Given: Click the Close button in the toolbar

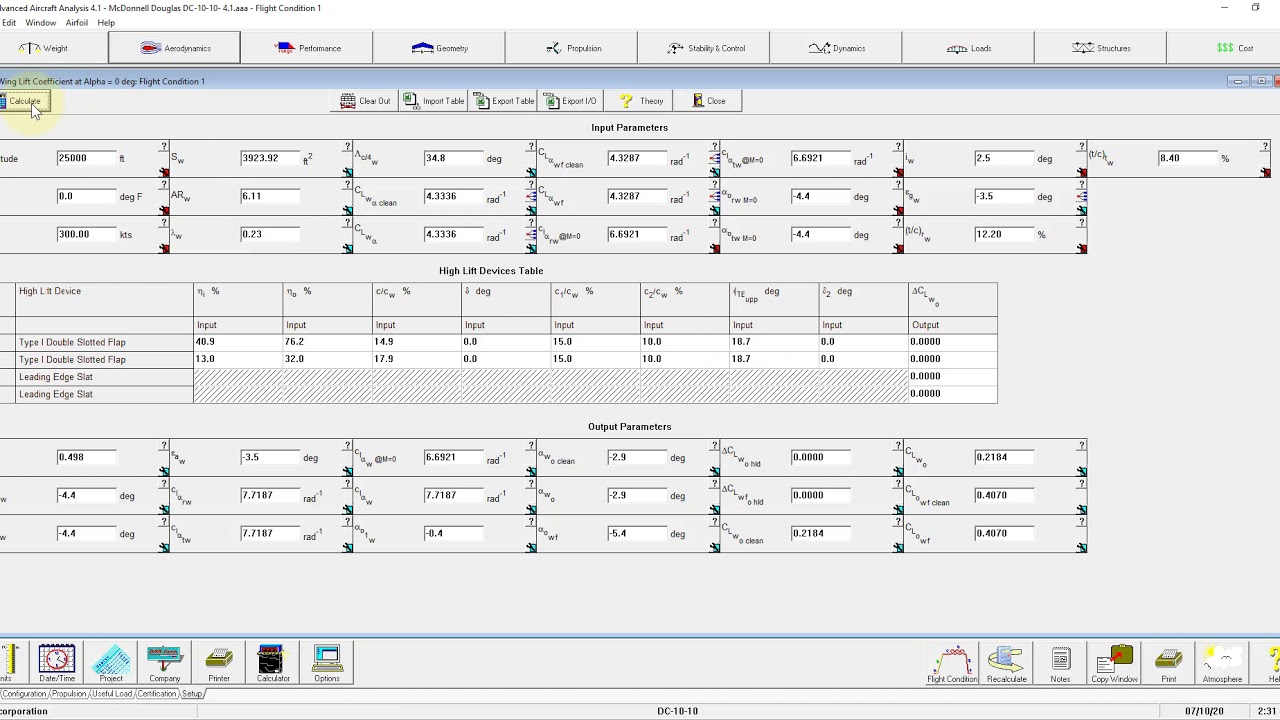Looking at the screenshot, I should click(708, 101).
